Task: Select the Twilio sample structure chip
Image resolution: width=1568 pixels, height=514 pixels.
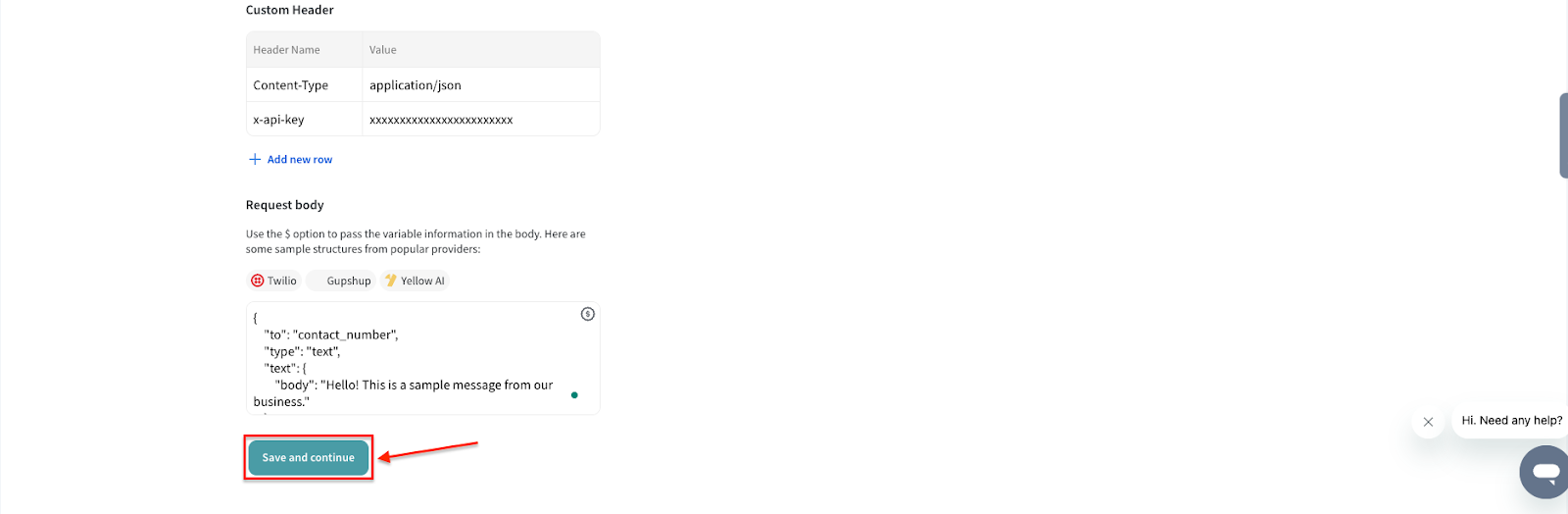Action: 273,281
